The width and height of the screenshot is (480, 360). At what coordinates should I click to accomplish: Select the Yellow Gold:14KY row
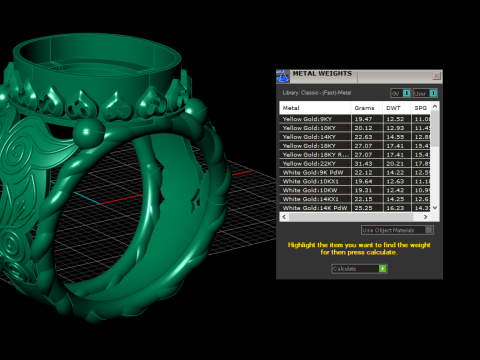click(x=355, y=137)
